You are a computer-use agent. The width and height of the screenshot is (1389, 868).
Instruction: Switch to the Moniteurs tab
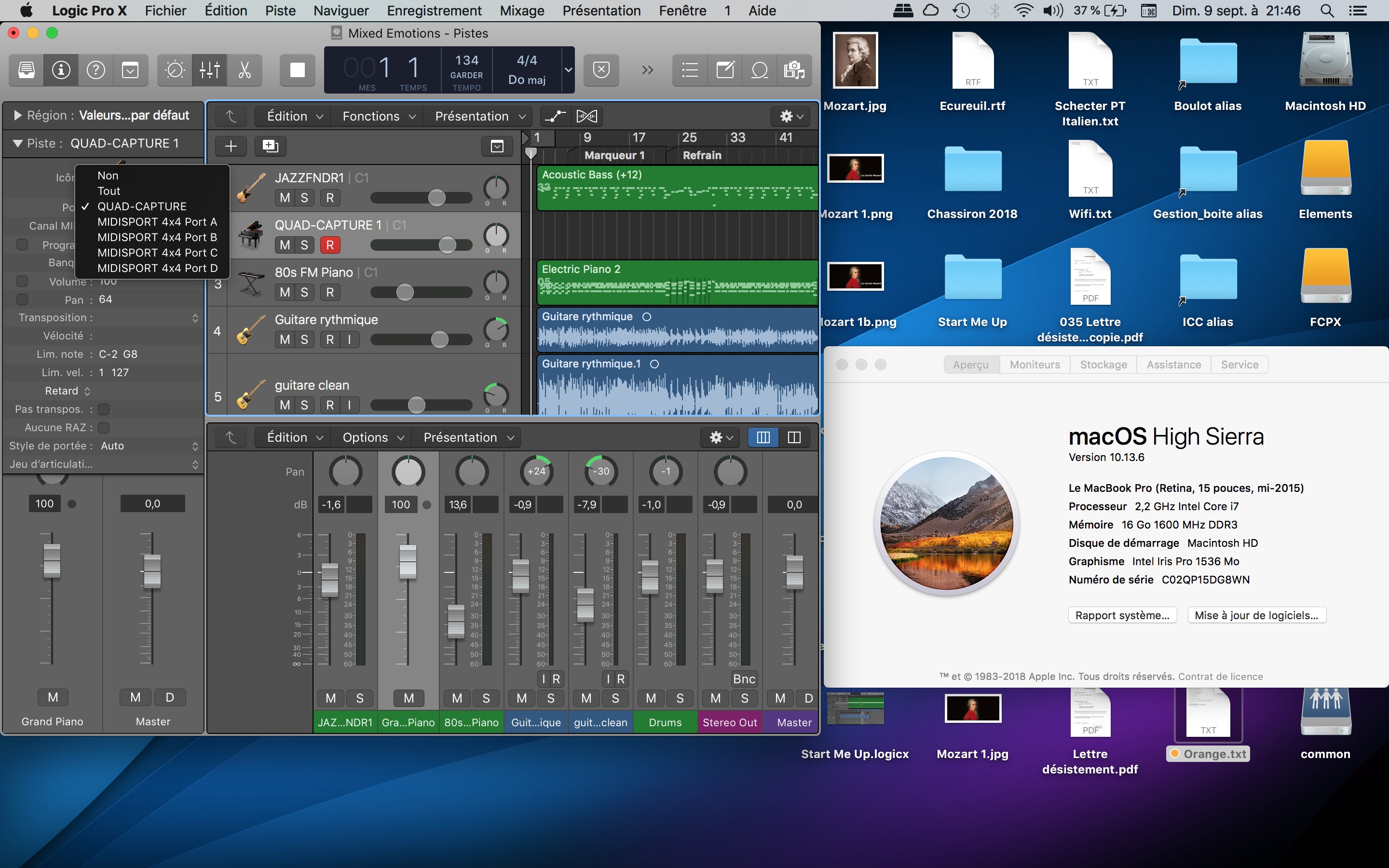[x=1035, y=365]
